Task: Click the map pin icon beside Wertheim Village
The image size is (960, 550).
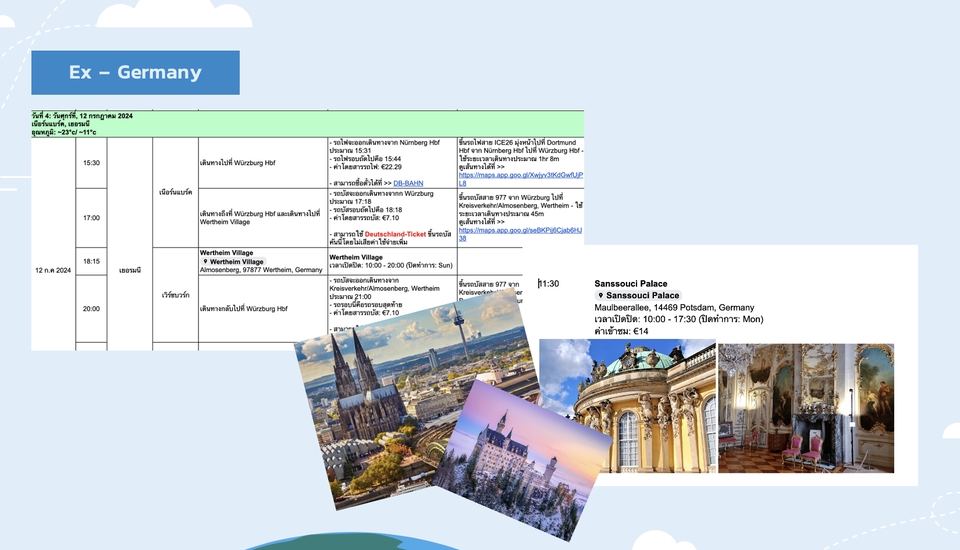Action: (206, 262)
